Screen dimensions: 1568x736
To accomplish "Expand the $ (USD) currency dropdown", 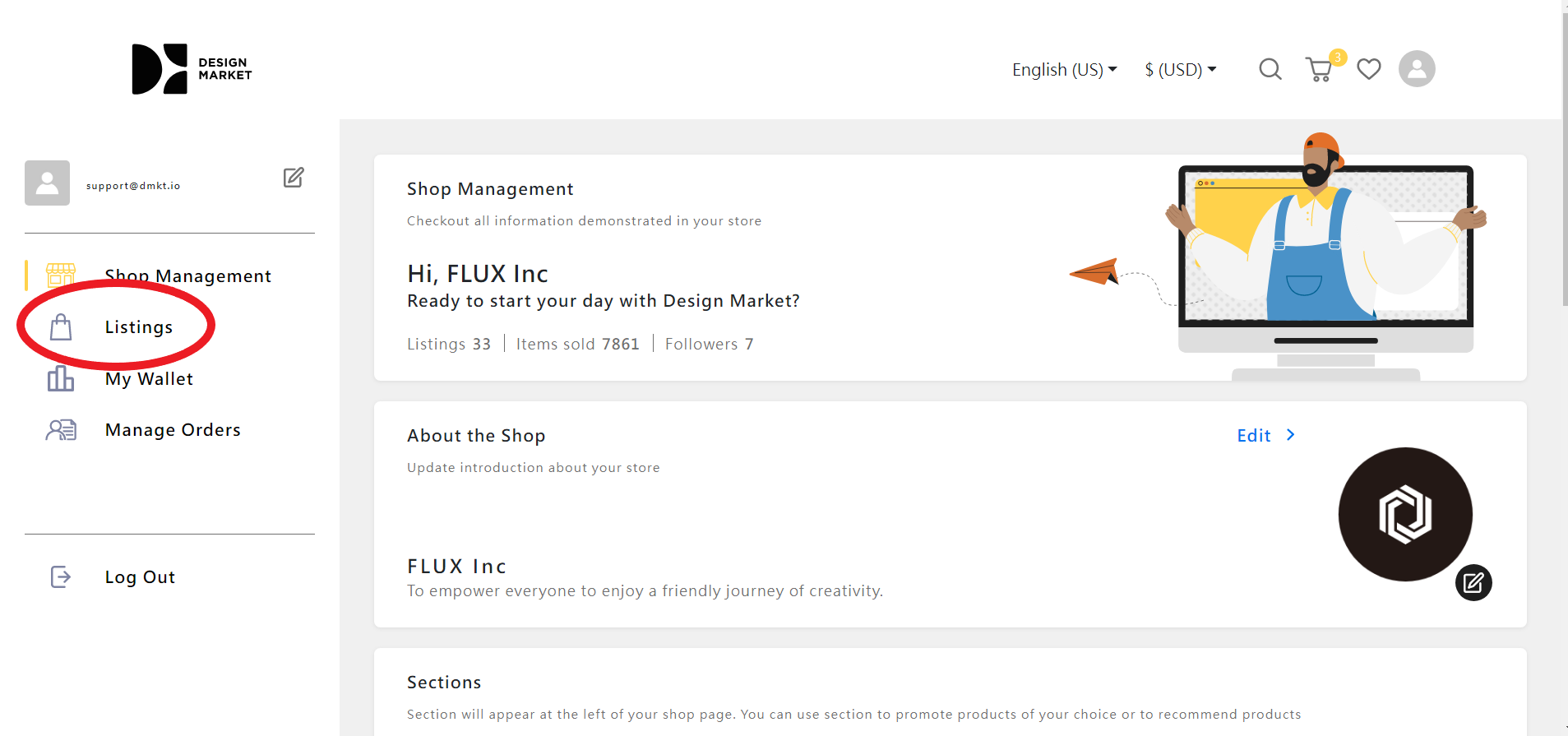I will (x=1180, y=70).
